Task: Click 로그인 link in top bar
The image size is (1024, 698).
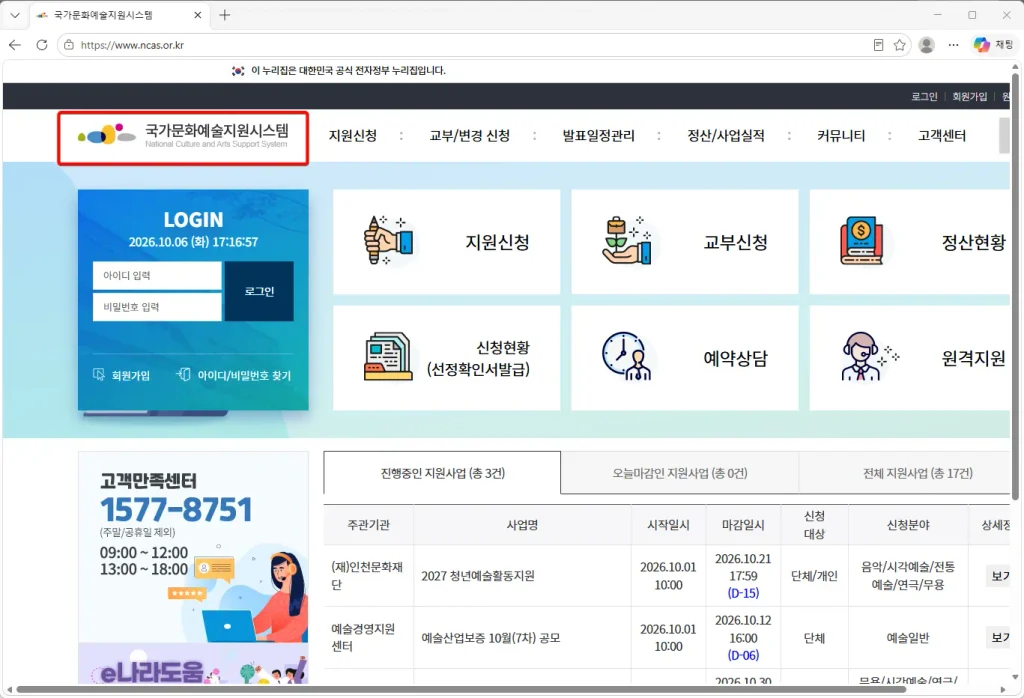Action: 924,97
